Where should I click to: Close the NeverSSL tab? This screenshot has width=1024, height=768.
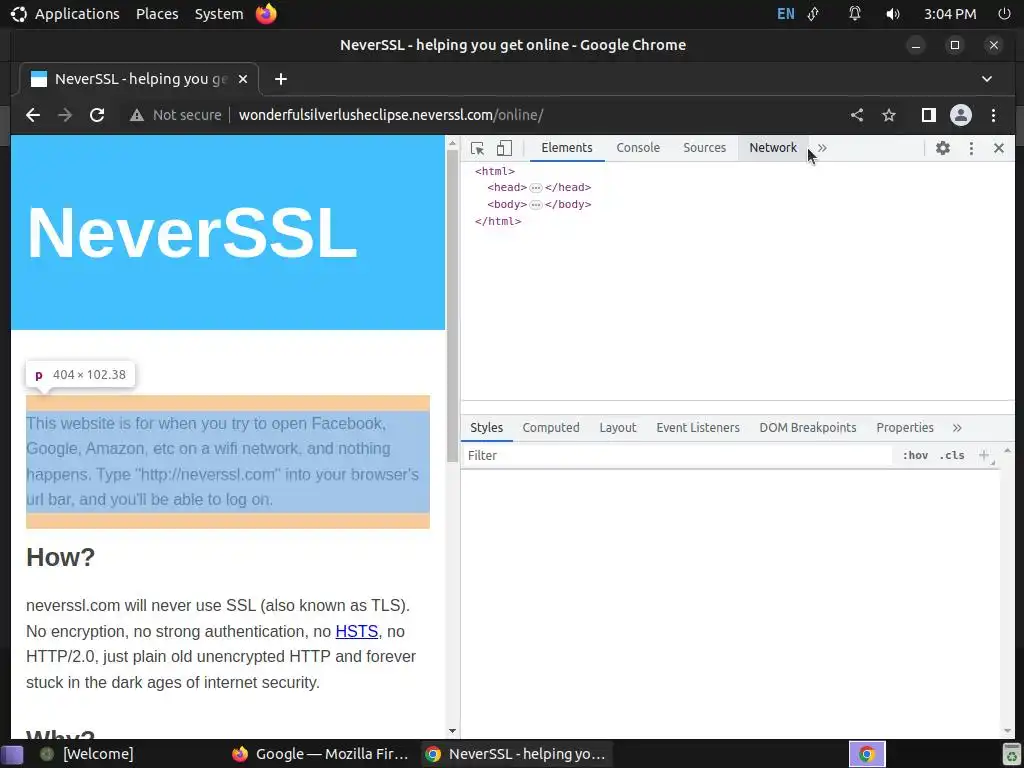point(243,79)
